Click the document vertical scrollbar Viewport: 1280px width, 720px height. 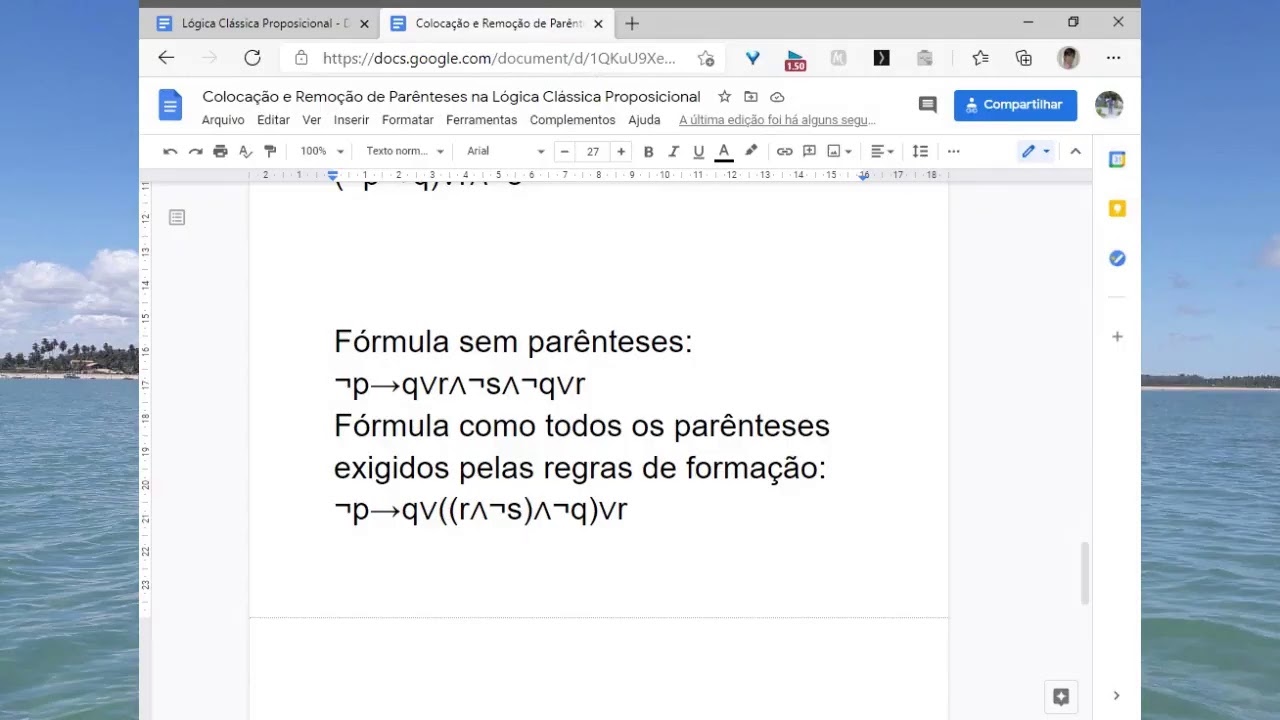tap(1084, 573)
